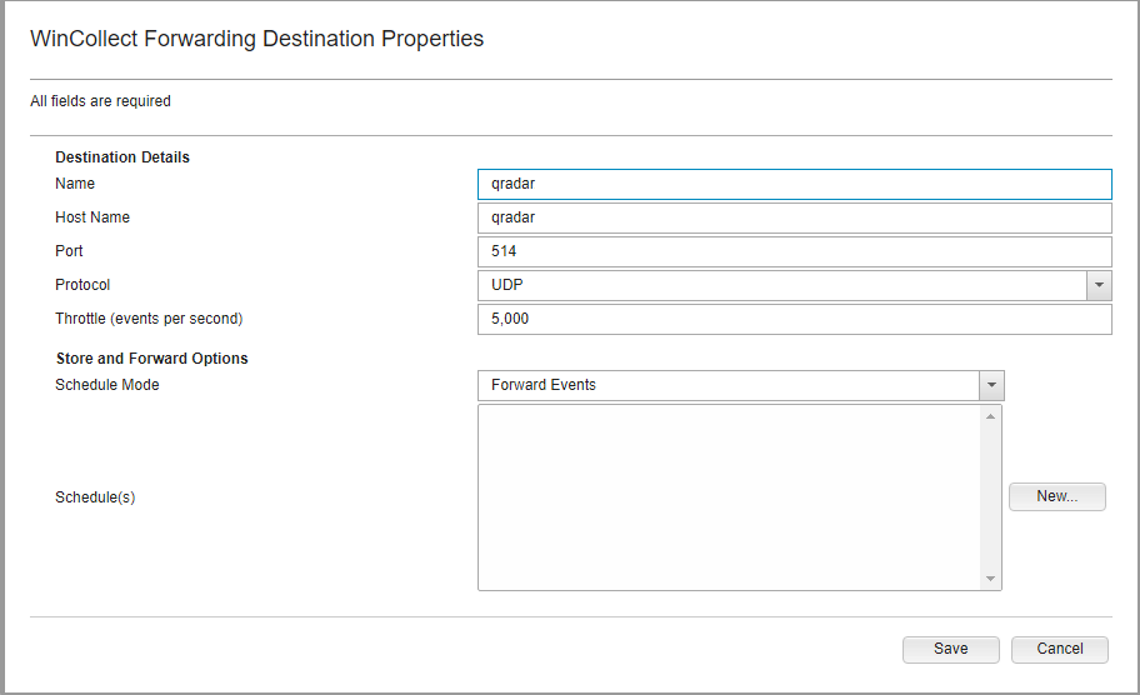
Task: Click the WinCollect Forwarding Destination Properties title
Action: (x=257, y=39)
